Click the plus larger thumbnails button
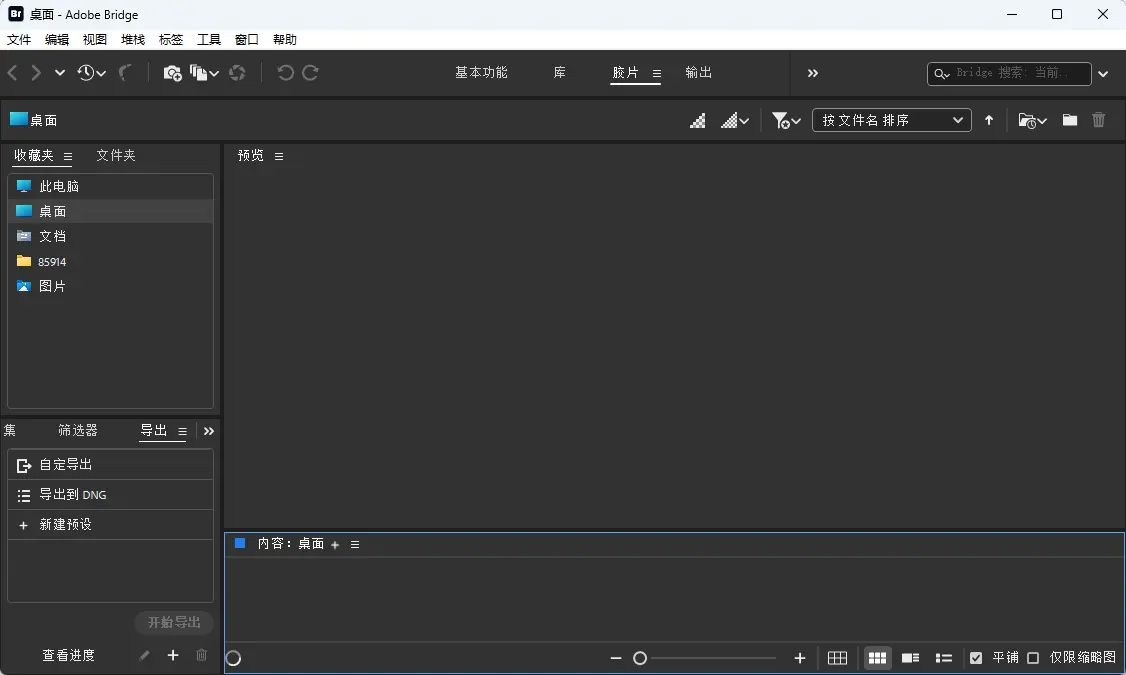 click(800, 658)
